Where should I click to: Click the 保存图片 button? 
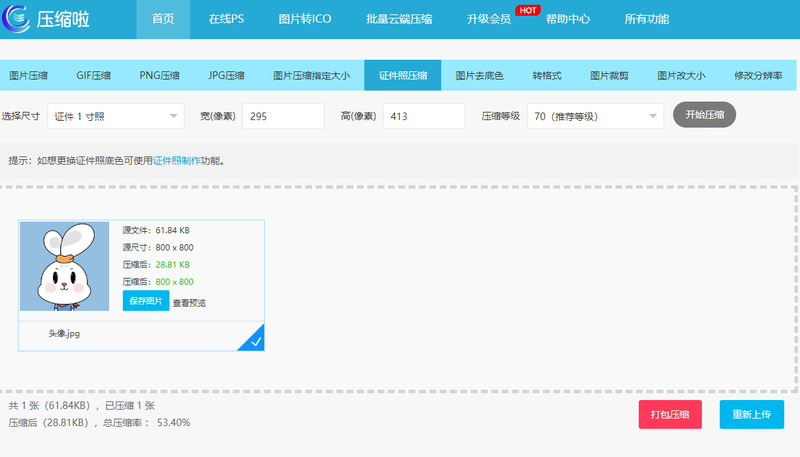(x=146, y=301)
